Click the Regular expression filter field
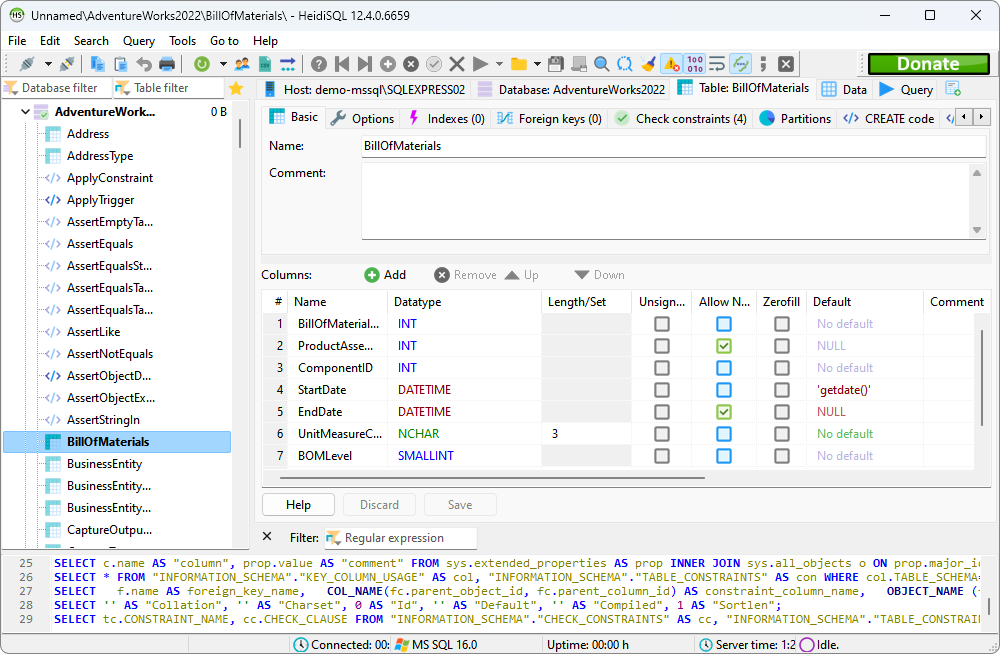 pyautogui.click(x=401, y=538)
